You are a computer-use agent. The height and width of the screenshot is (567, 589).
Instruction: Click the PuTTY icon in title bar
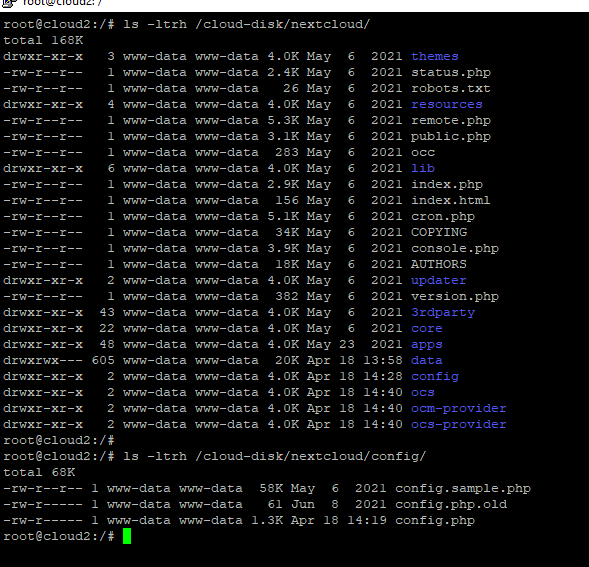8,3
